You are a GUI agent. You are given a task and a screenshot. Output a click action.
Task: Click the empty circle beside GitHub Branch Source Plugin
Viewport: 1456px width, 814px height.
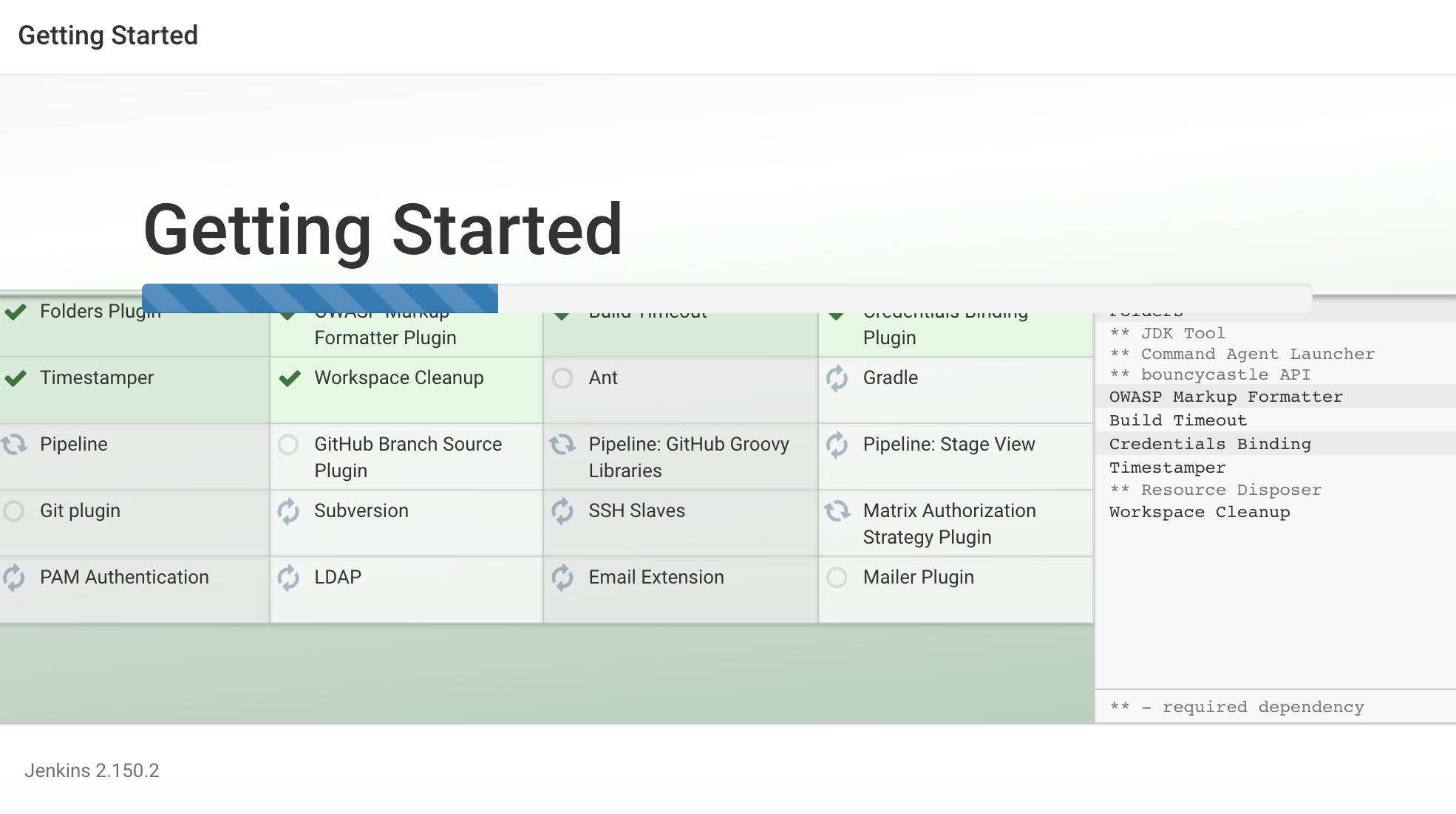coord(288,445)
